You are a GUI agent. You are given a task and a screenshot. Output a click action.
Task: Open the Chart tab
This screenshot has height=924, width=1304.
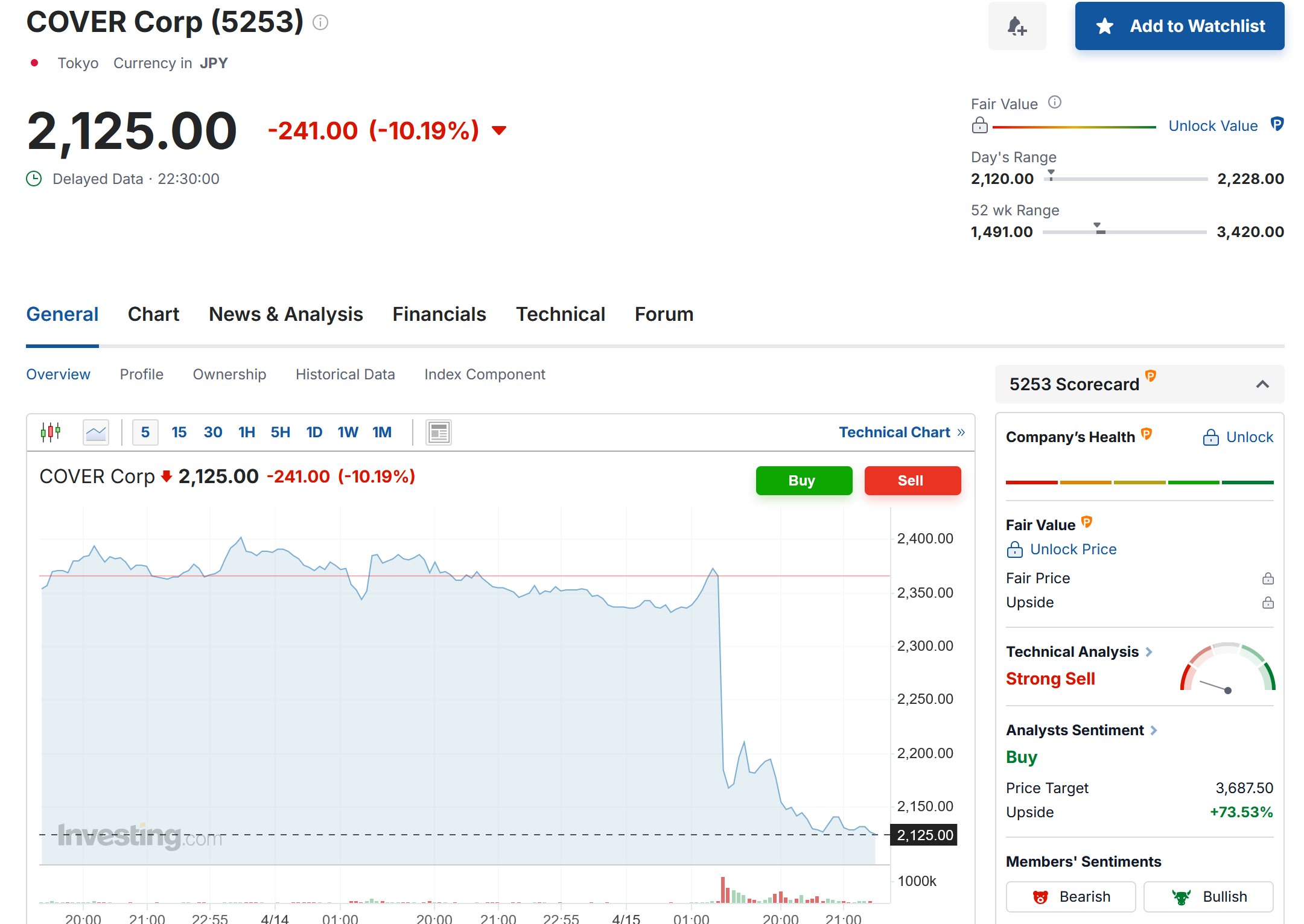[x=153, y=314]
